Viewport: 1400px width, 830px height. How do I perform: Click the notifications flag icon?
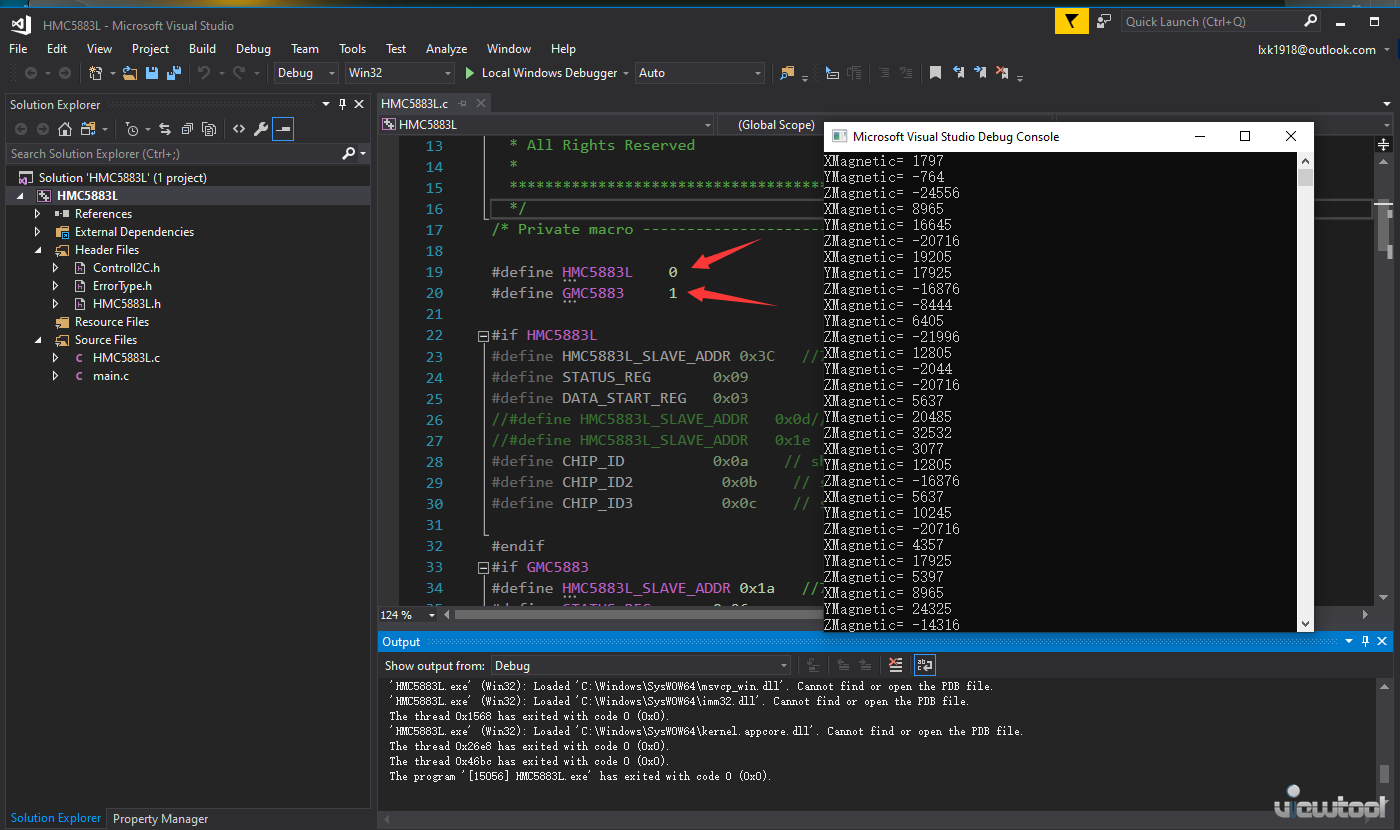[1072, 21]
